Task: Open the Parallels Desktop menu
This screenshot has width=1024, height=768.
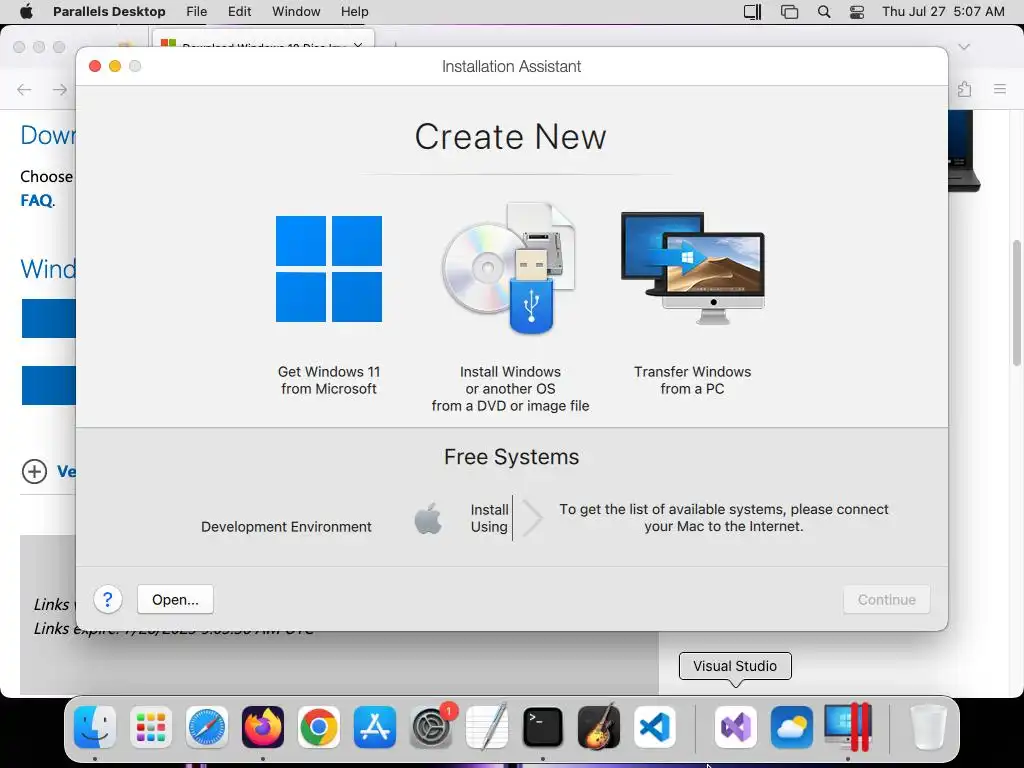Action: [109, 12]
